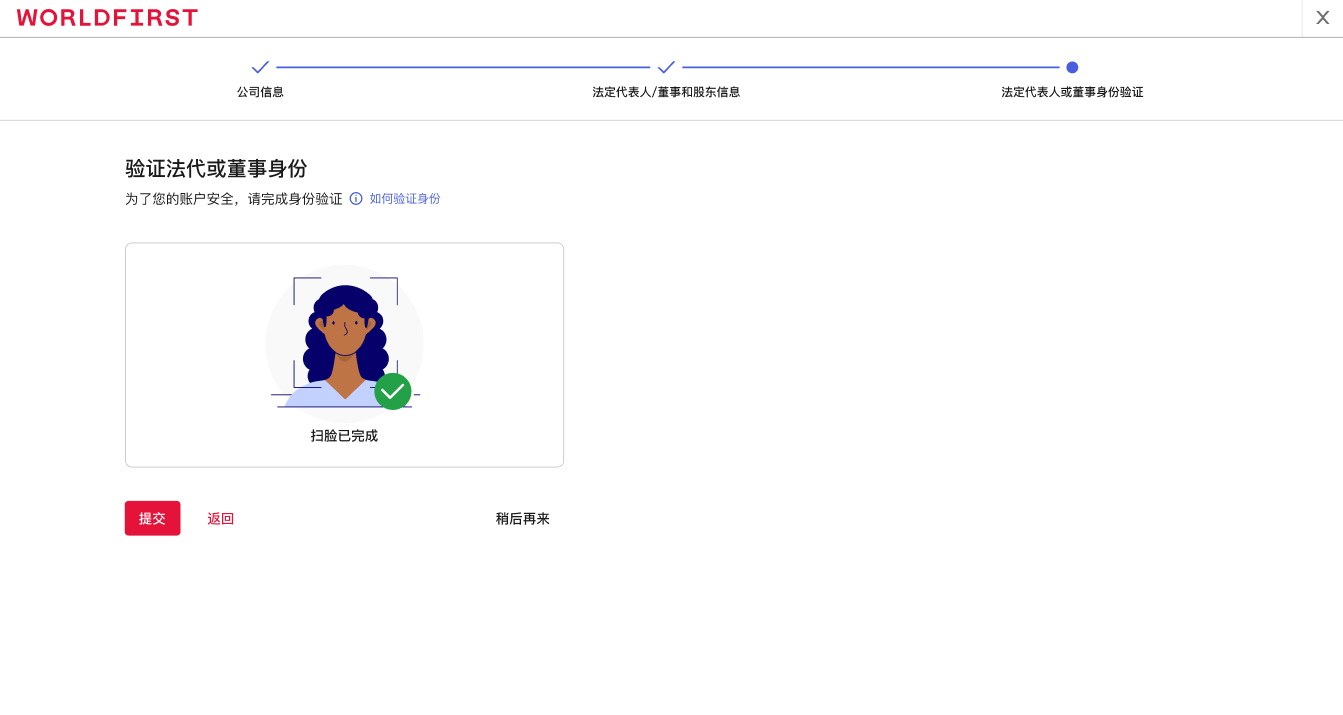1343x715 pixels.
Task: Click the stepper progress line between steps
Action: click(460, 68)
